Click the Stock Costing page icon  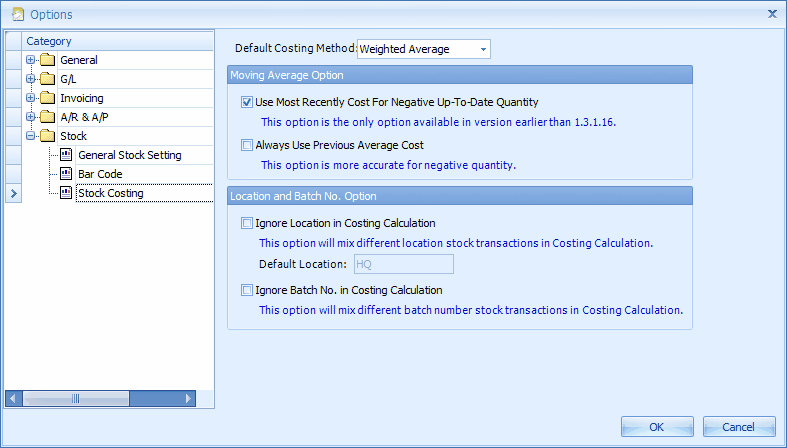pos(66,193)
